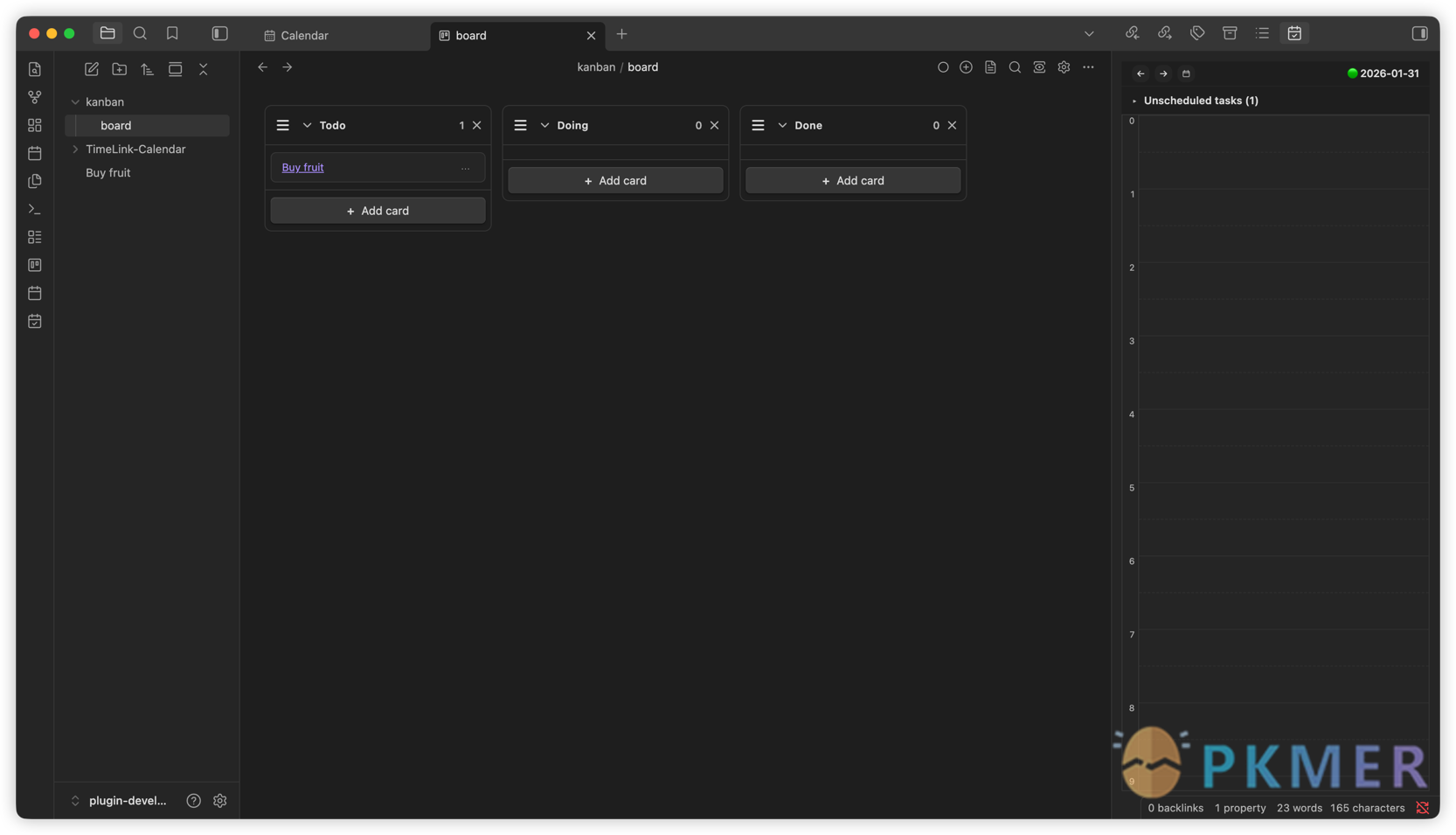Navigate forward in the board pane
The height and width of the screenshot is (835, 1456).
click(x=288, y=67)
